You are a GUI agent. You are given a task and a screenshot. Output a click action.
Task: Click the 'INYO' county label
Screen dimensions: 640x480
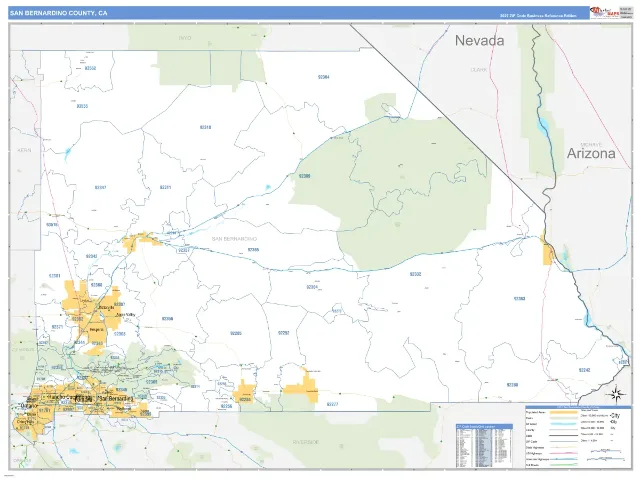pyautogui.click(x=184, y=38)
